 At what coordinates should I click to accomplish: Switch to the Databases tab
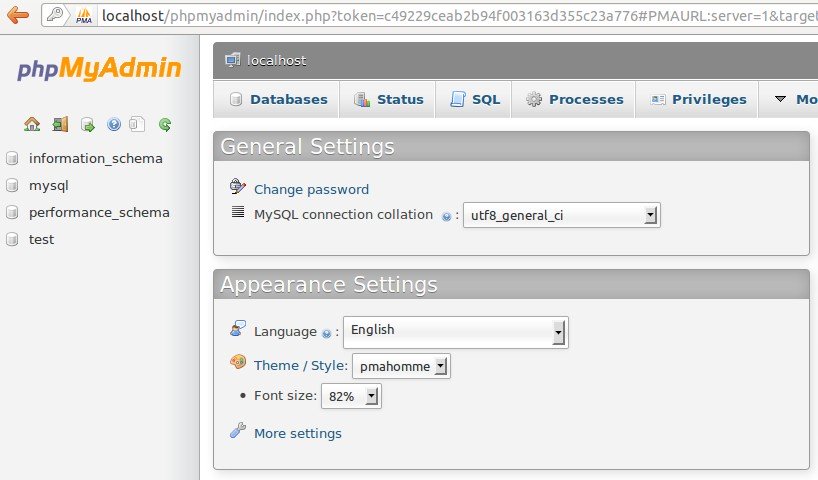coord(279,99)
